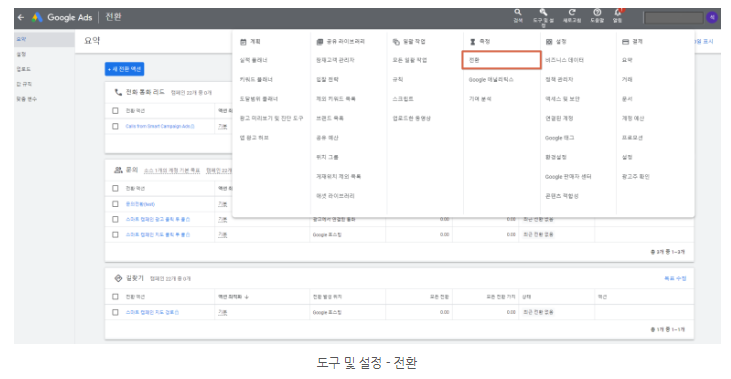Image resolution: width=731 pixels, height=379 pixels.
Task: Open 앱 광고 허브 menu item
Action: (254, 138)
